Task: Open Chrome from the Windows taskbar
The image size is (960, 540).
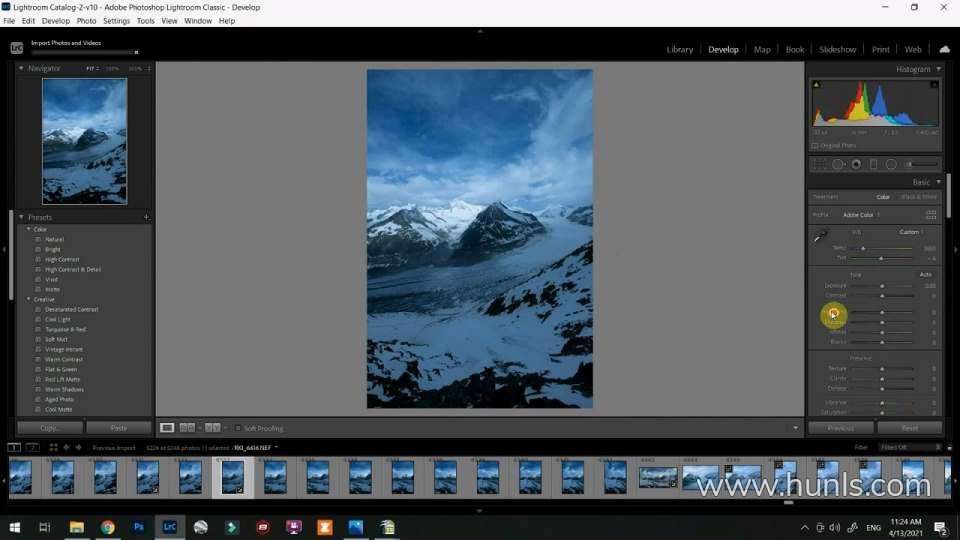Action: pyautogui.click(x=108, y=527)
